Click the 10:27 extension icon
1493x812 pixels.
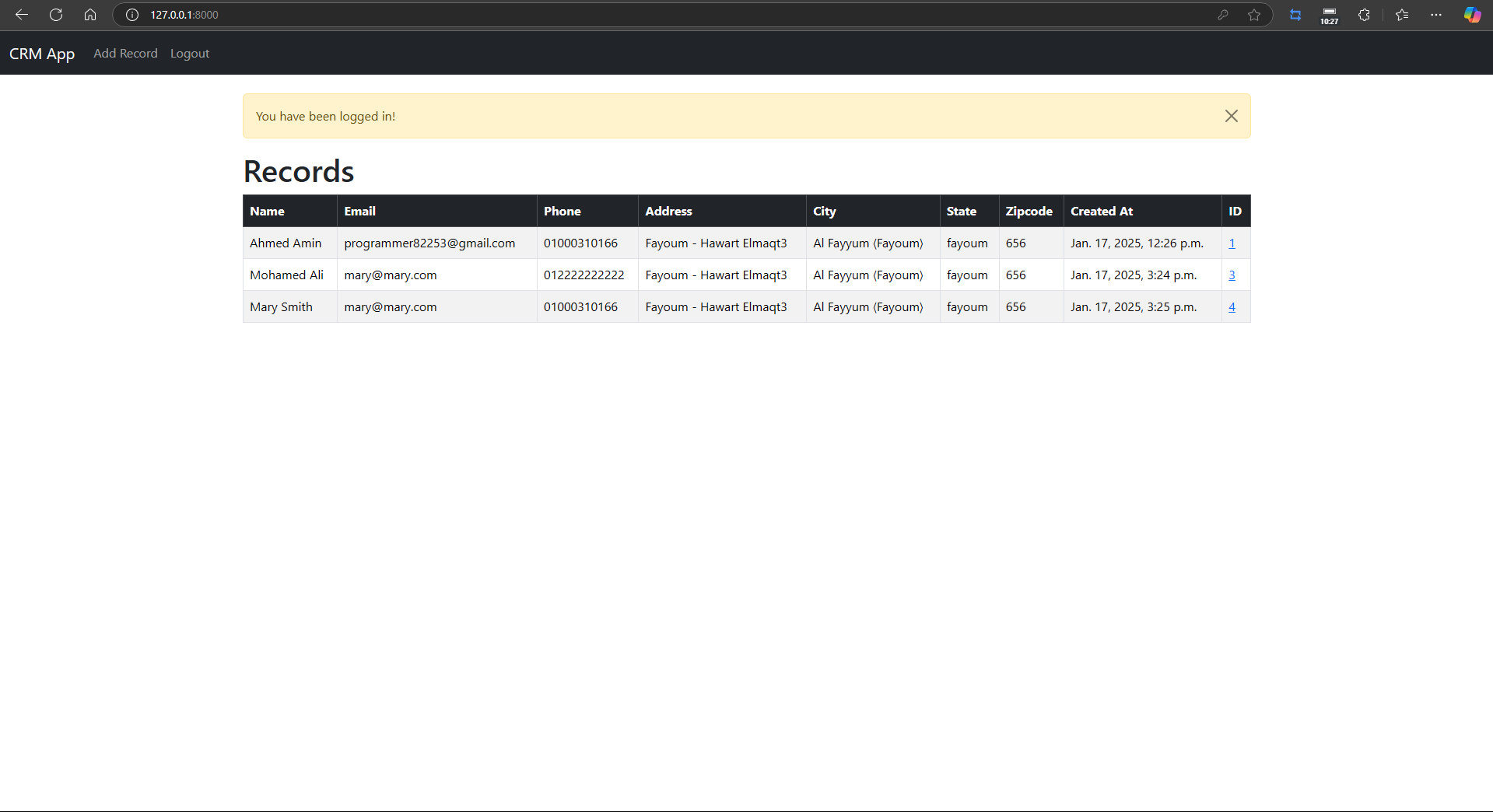[x=1330, y=16]
